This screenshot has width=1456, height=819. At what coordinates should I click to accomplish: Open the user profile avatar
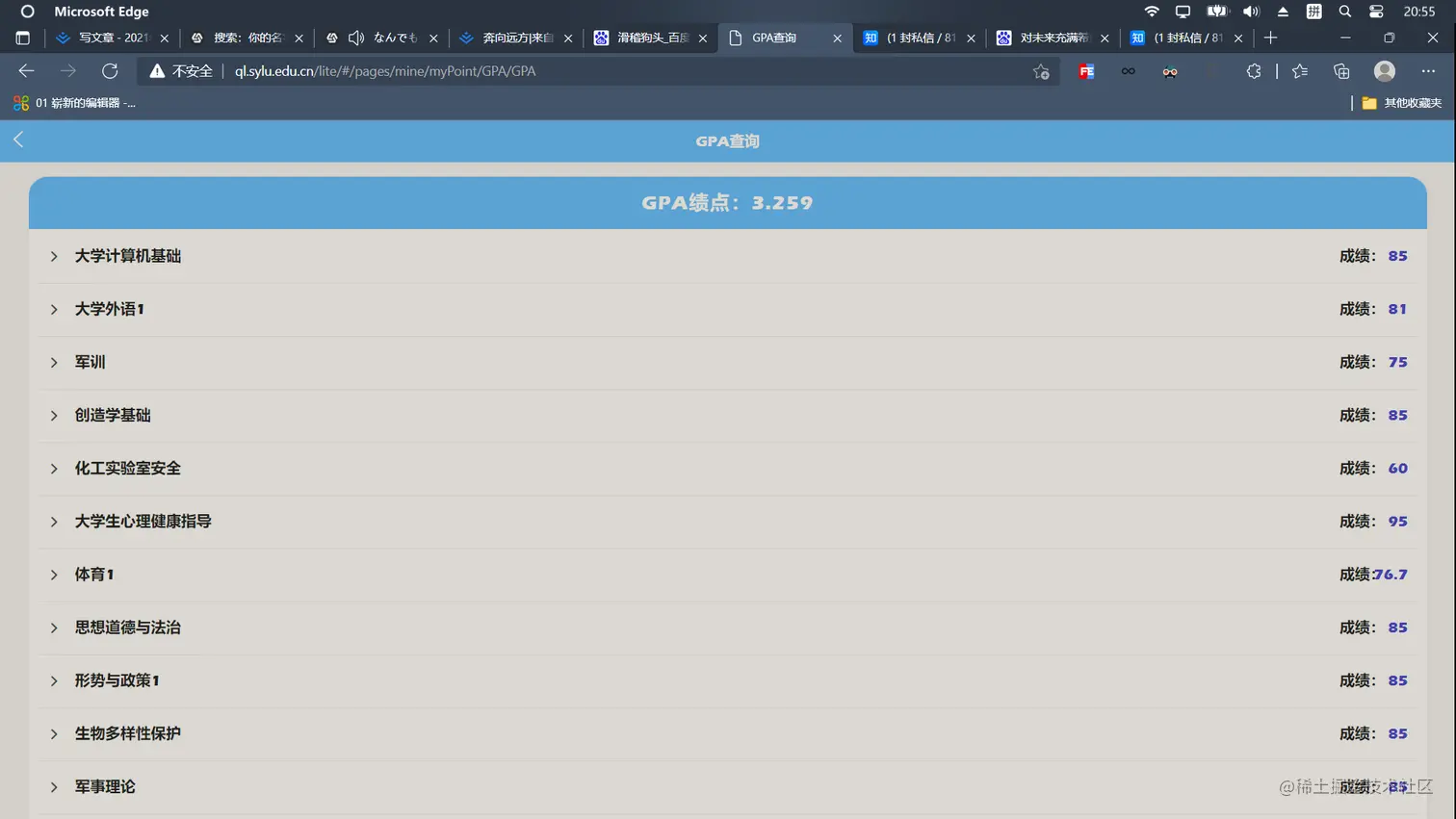pos(1385,71)
